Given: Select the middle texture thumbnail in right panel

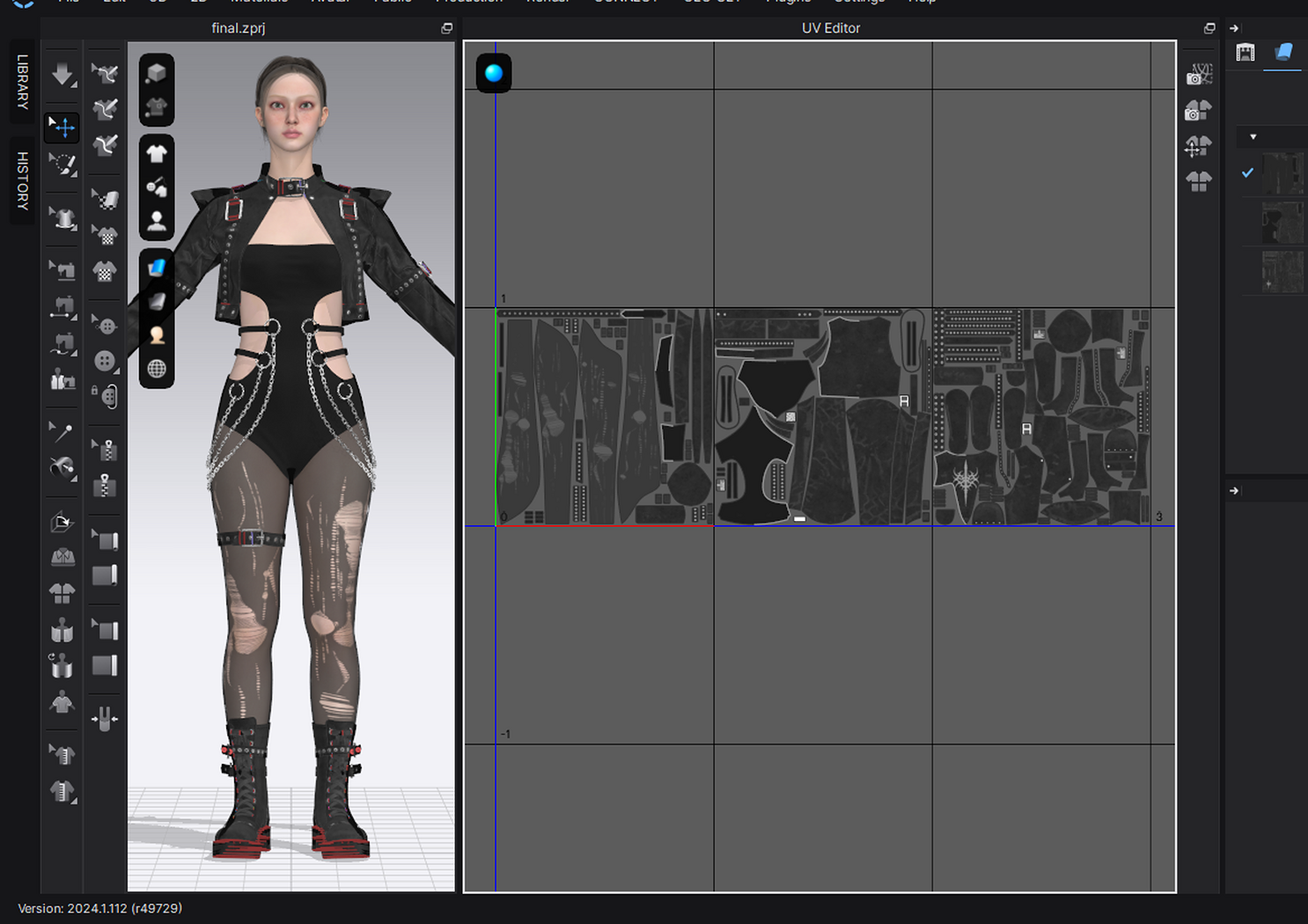Looking at the screenshot, I should tap(1282, 223).
